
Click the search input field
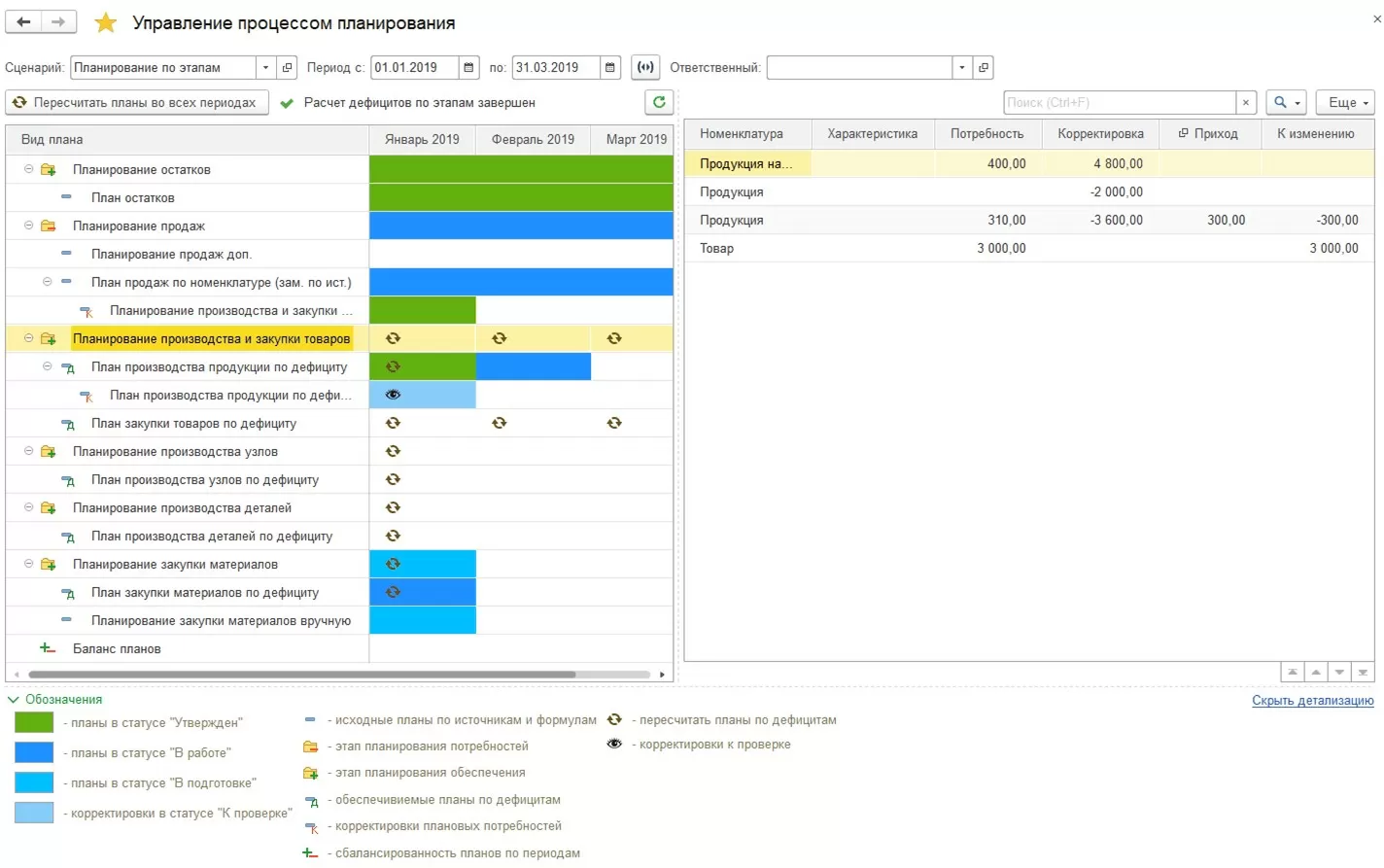1118,102
